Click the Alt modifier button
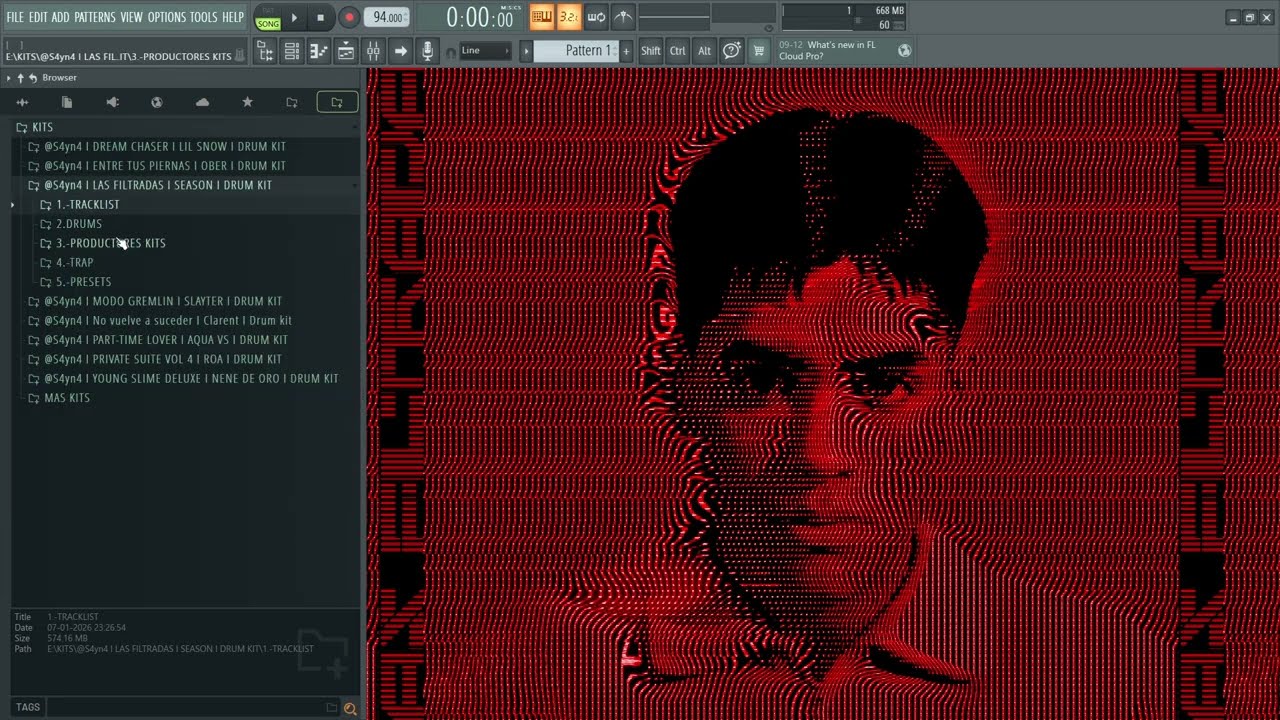 705,51
